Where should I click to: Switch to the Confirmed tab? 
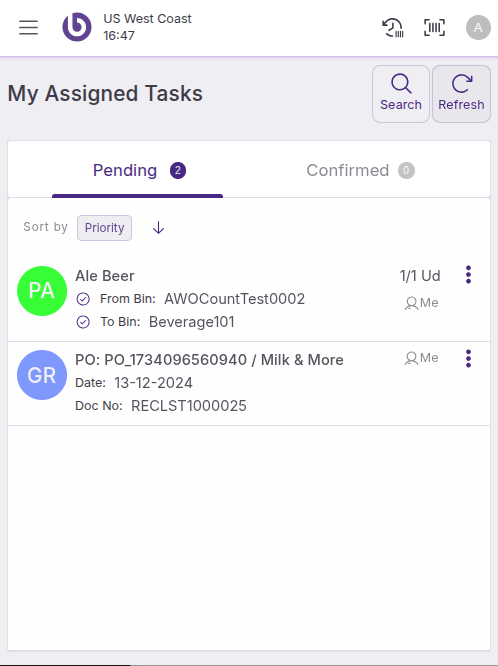(360, 171)
